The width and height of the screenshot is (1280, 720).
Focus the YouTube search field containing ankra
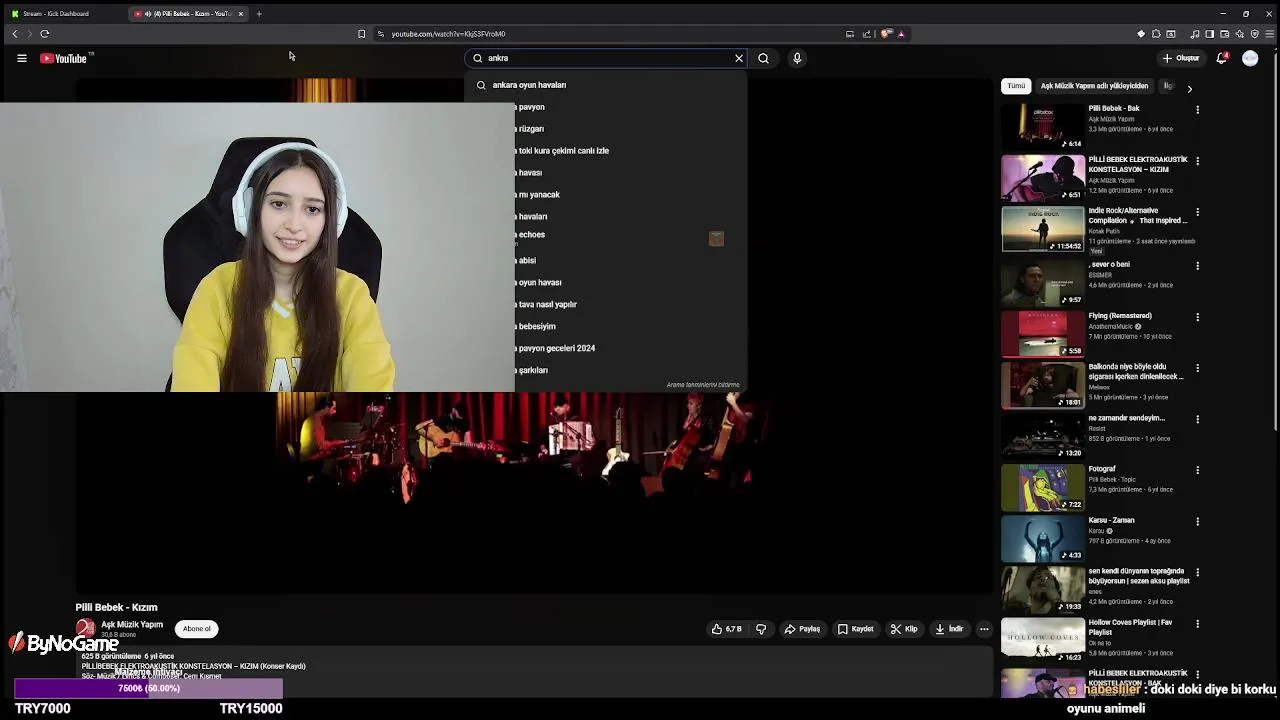coord(605,58)
